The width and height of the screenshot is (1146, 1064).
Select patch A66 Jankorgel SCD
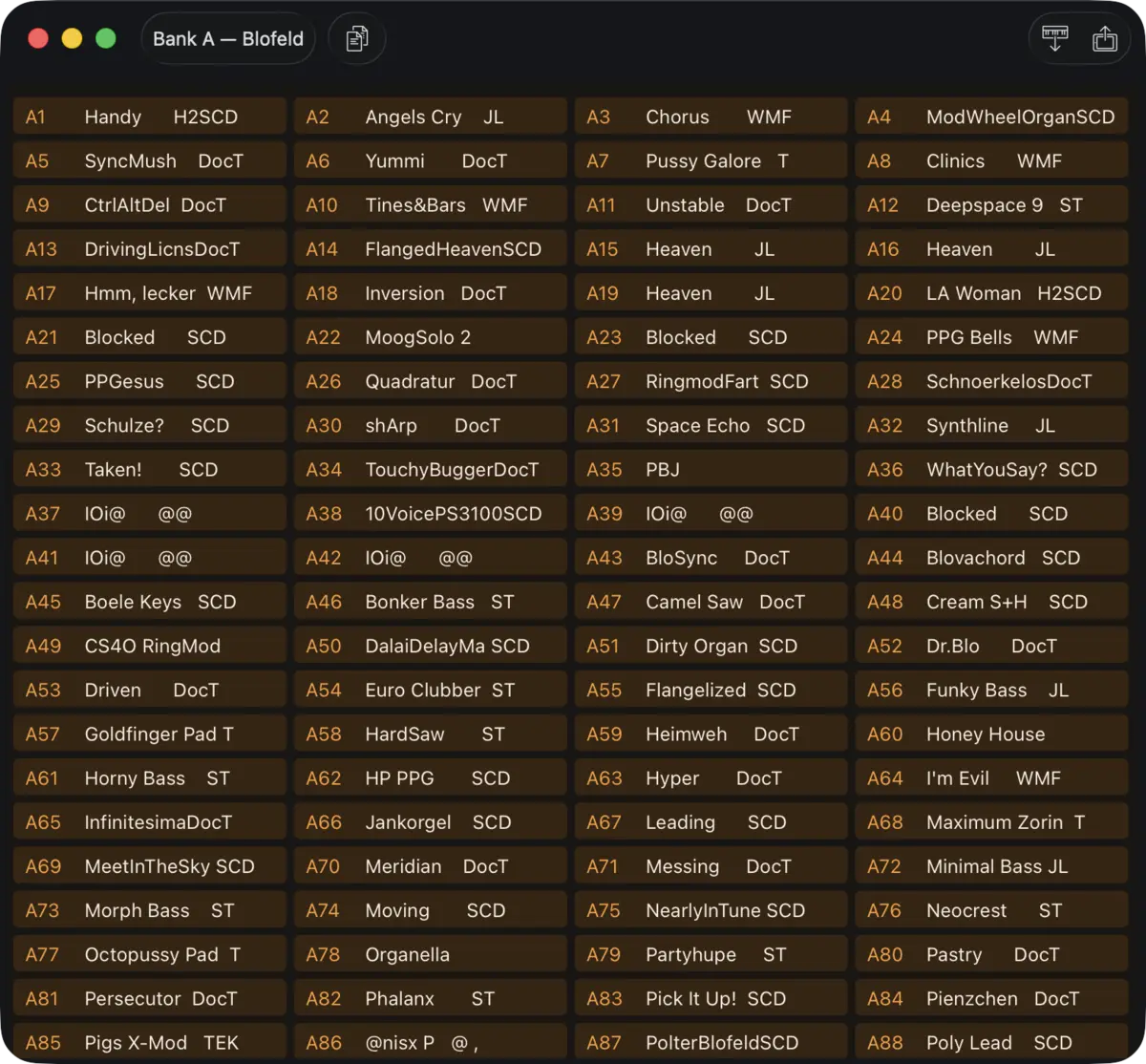(x=431, y=821)
